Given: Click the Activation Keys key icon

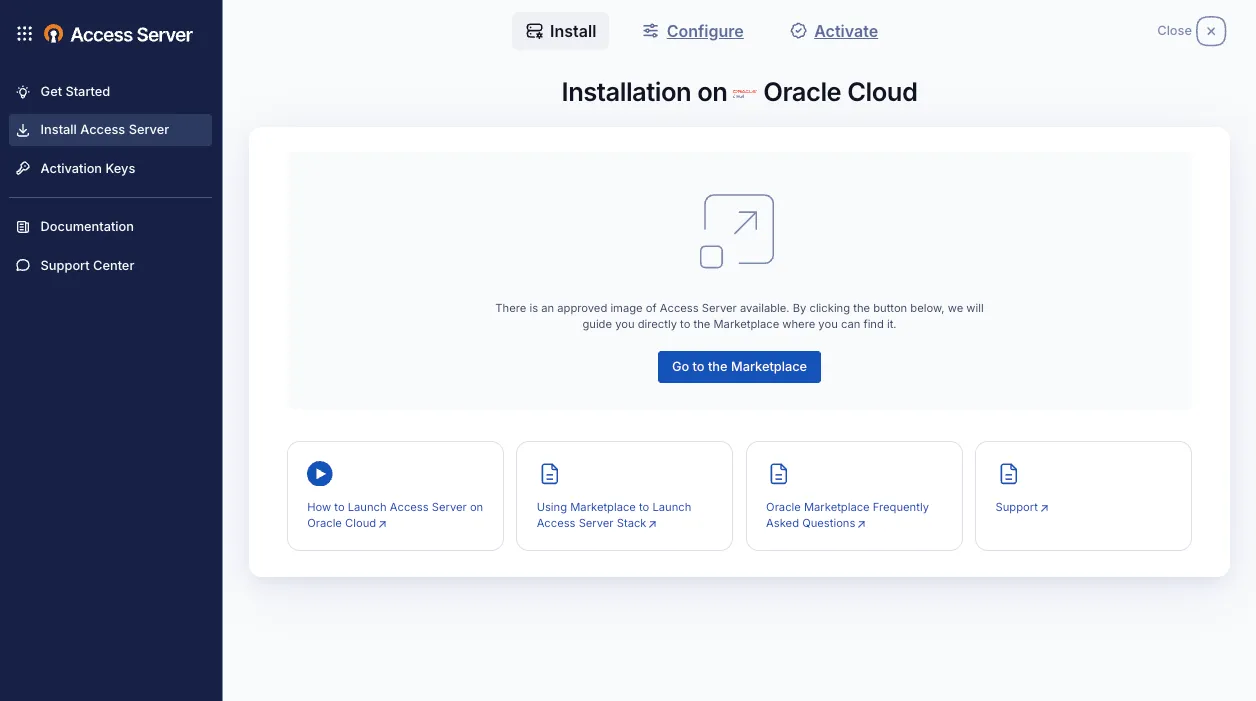Looking at the screenshot, I should (23, 169).
